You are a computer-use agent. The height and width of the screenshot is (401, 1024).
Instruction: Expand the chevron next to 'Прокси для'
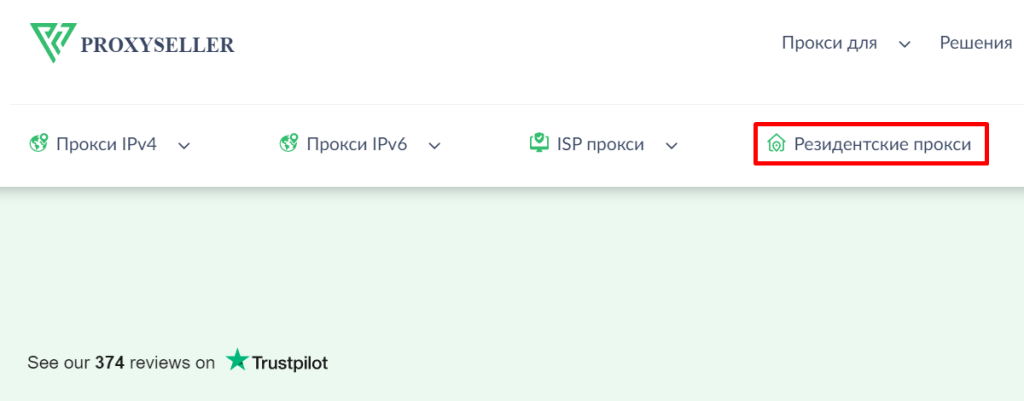tap(904, 44)
